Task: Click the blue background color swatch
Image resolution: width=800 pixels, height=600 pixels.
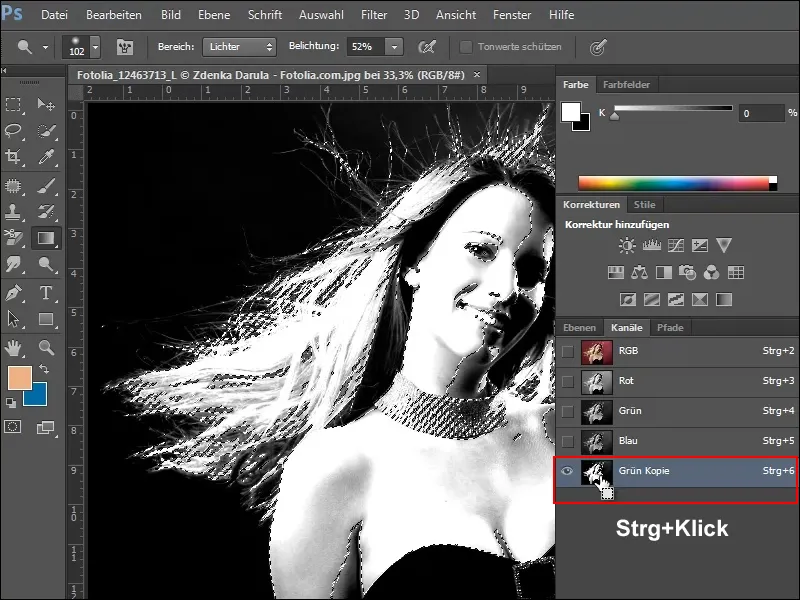Action: [x=39, y=398]
